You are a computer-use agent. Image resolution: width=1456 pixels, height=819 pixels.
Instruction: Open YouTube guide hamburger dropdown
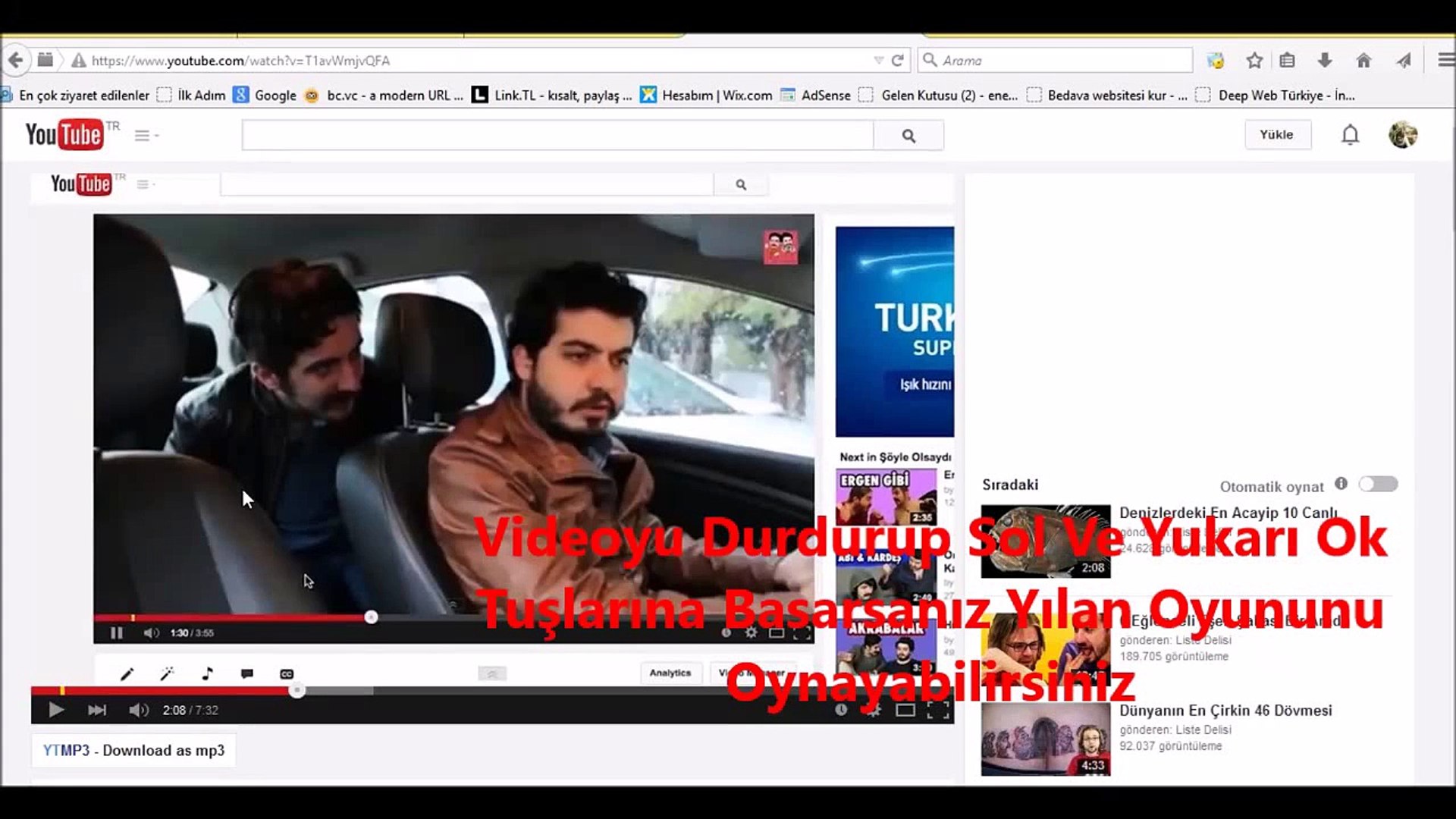pyautogui.click(x=146, y=136)
